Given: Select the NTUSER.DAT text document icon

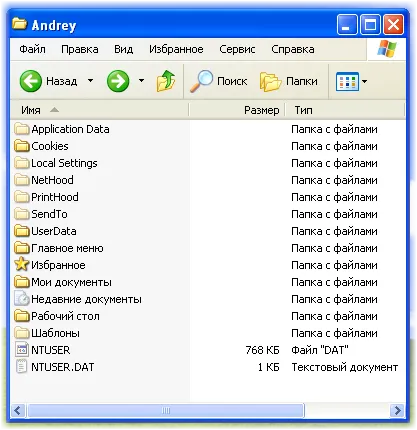Looking at the screenshot, I should click(x=22, y=367).
